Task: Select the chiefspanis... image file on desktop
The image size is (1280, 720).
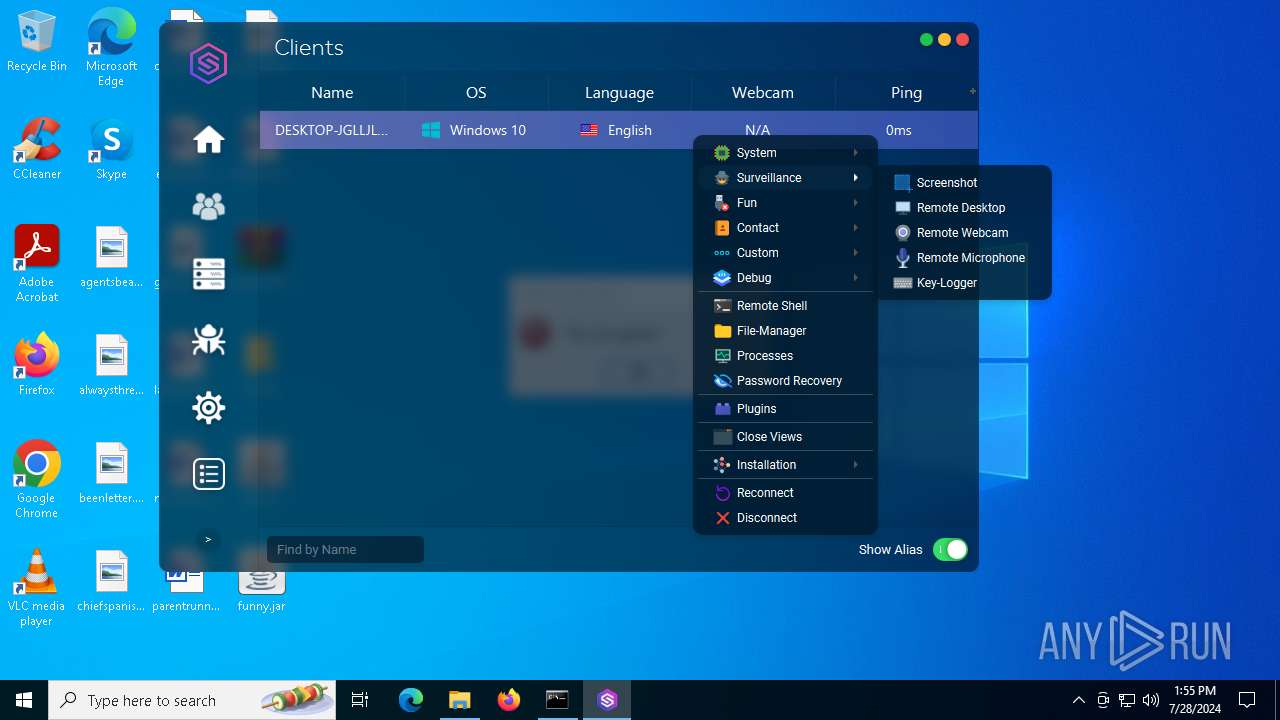Action: 111,581
